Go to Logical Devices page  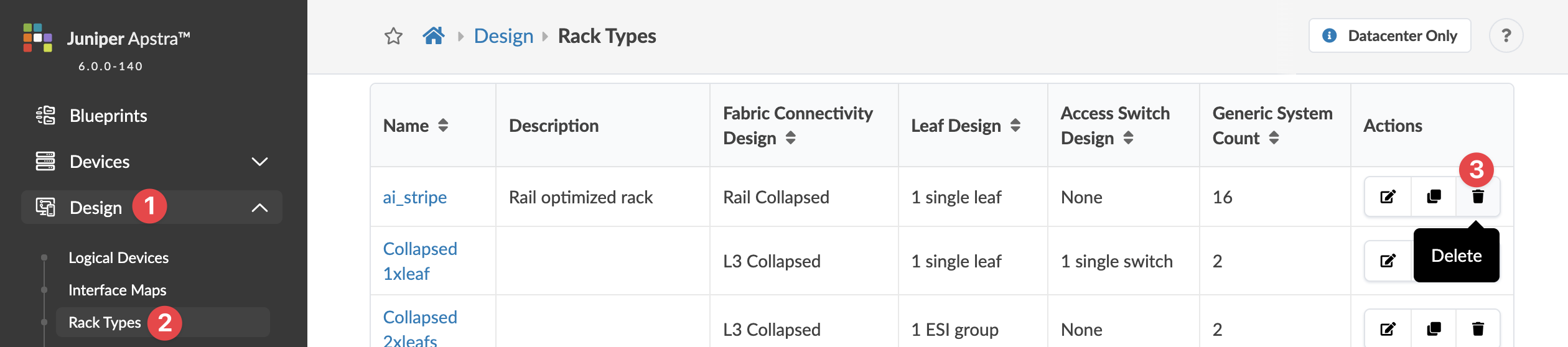point(118,258)
